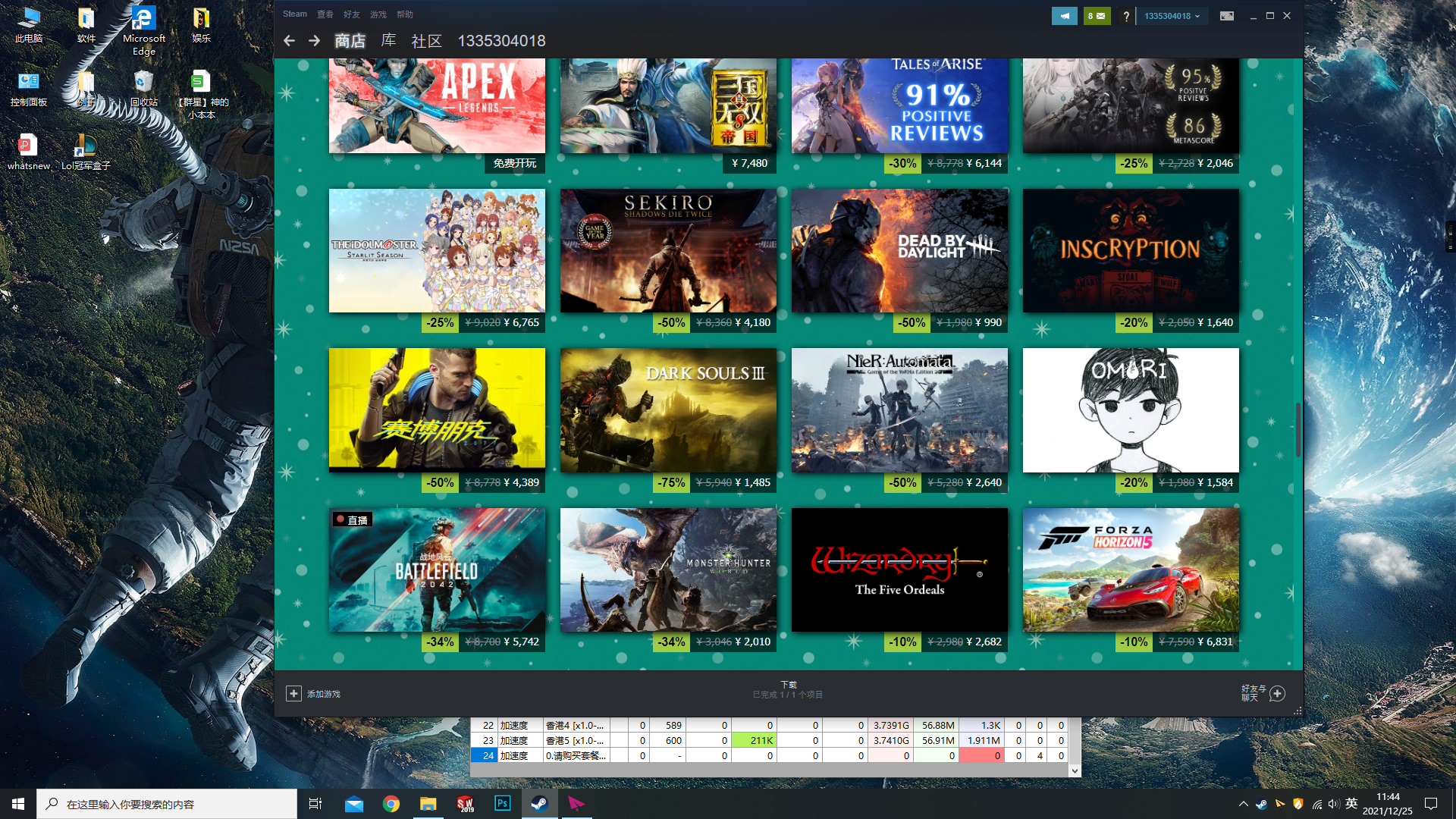Open the Apex Legends game tile
Screen dimensions: 1456x819
point(437,105)
